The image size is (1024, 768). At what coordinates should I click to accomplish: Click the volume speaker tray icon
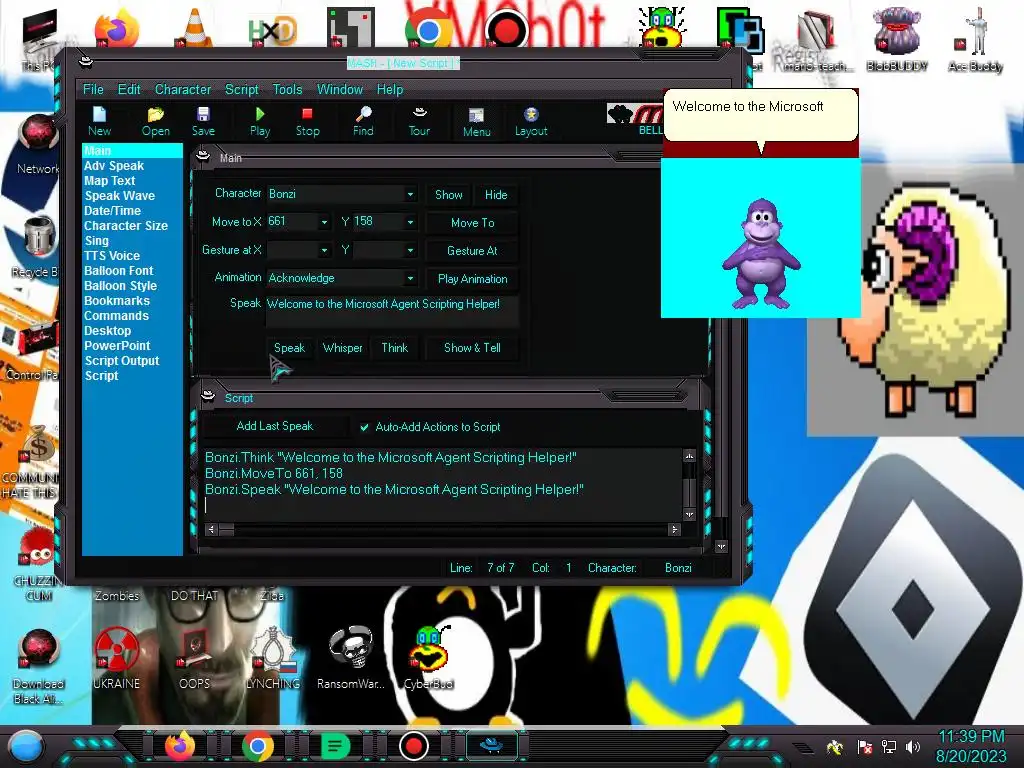(x=913, y=746)
